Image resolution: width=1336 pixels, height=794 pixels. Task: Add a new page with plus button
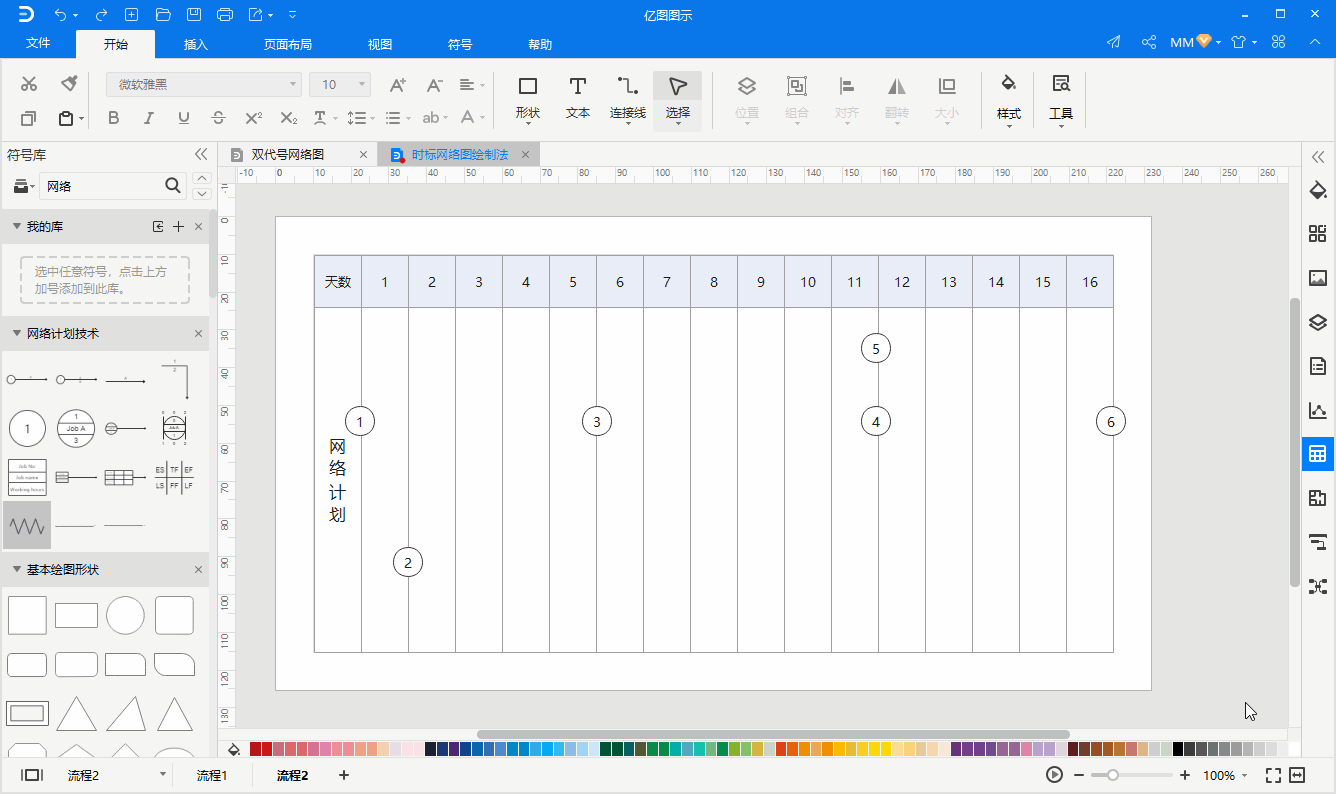pos(344,775)
